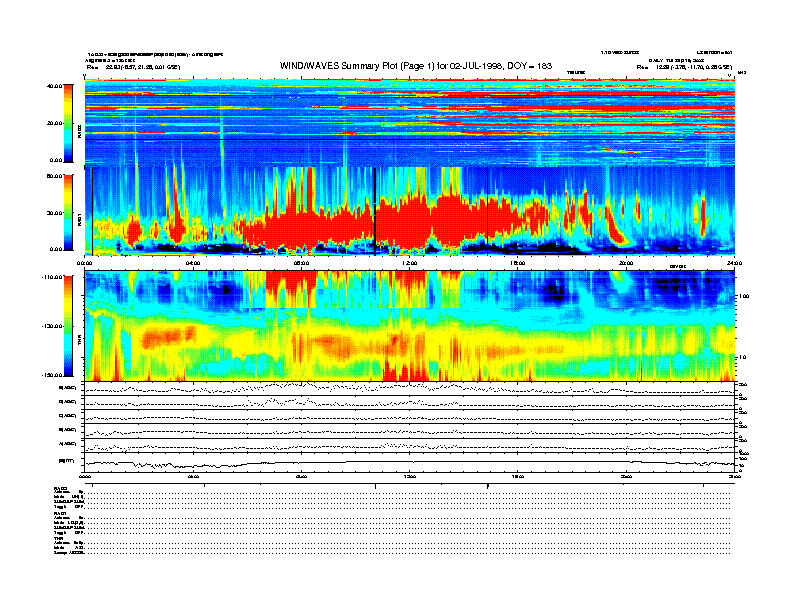Image resolution: width=792 pixels, height=612 pixels.
Task: Click the RAD2 heading in the bottom status table
Action: [60, 489]
